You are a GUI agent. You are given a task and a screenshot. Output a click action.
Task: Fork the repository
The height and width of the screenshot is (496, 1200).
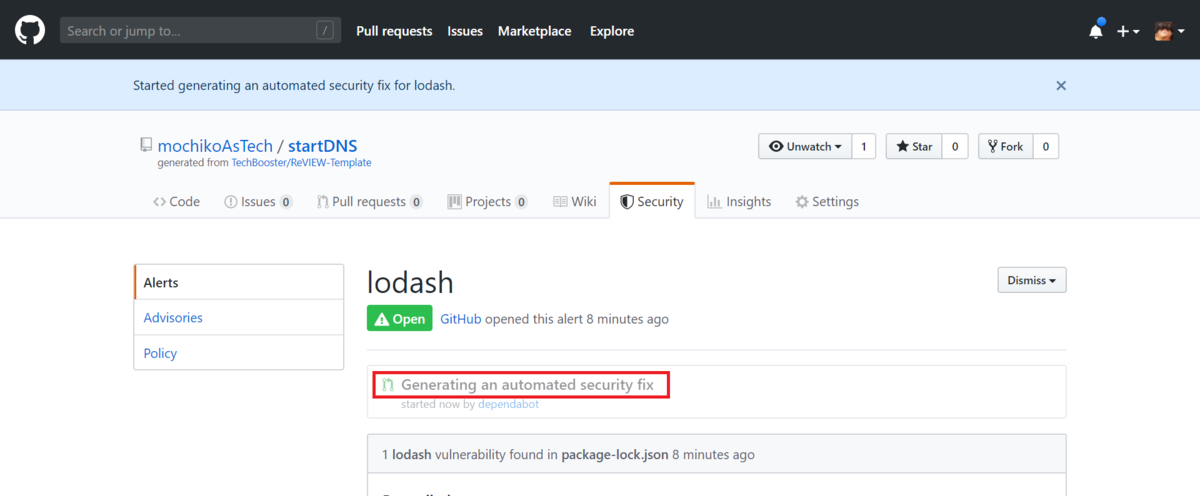point(1005,147)
